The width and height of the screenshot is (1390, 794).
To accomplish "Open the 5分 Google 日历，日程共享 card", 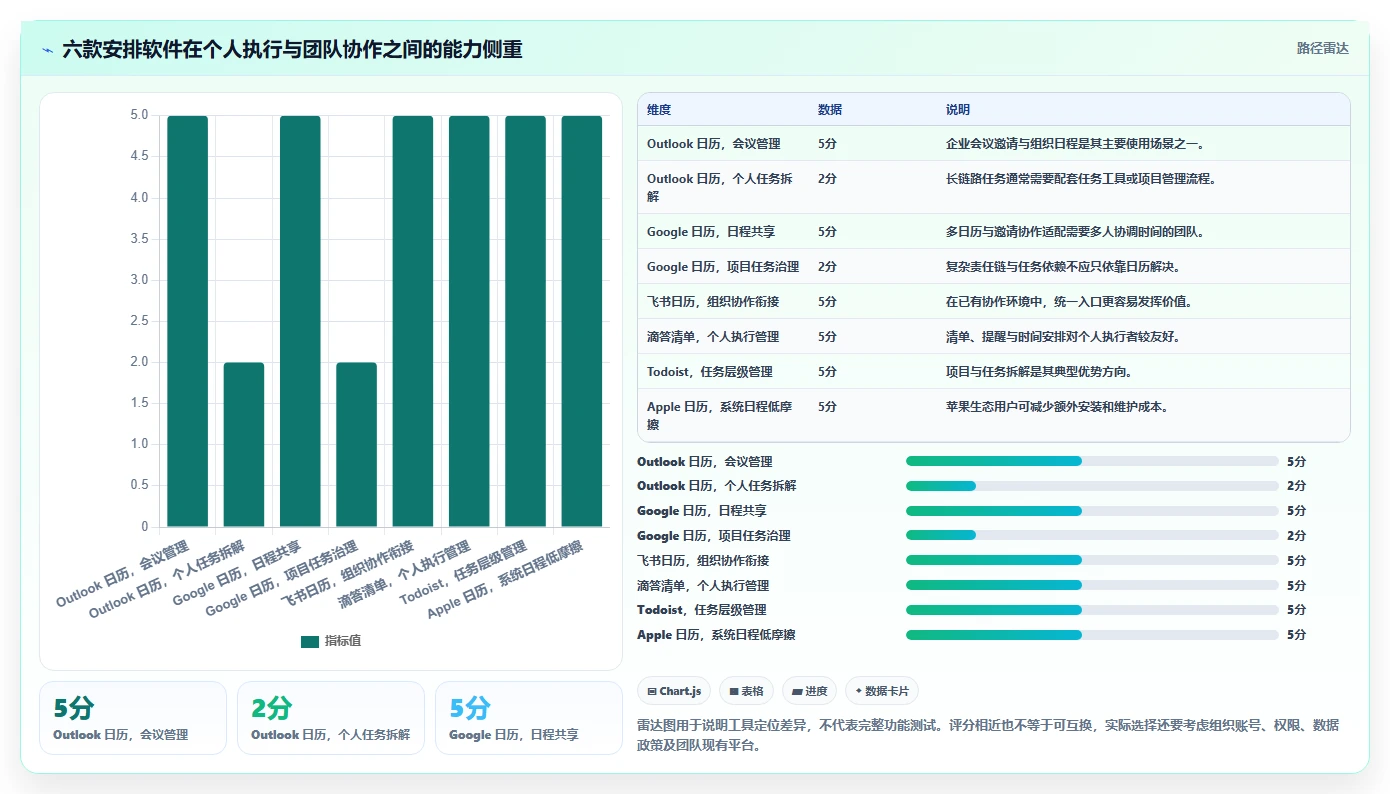I will pyautogui.click(x=529, y=718).
